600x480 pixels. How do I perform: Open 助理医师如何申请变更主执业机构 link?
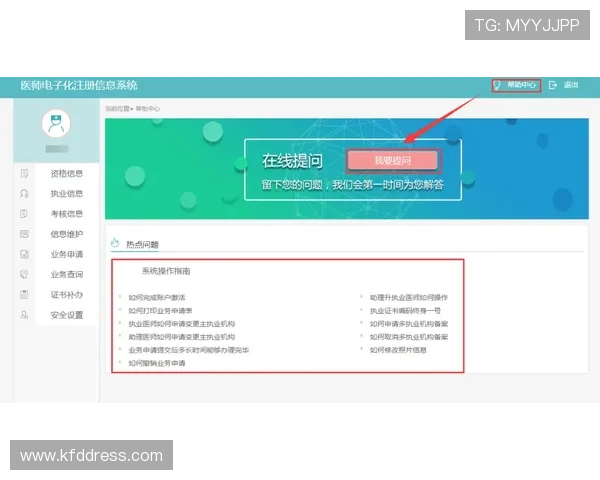point(182,337)
